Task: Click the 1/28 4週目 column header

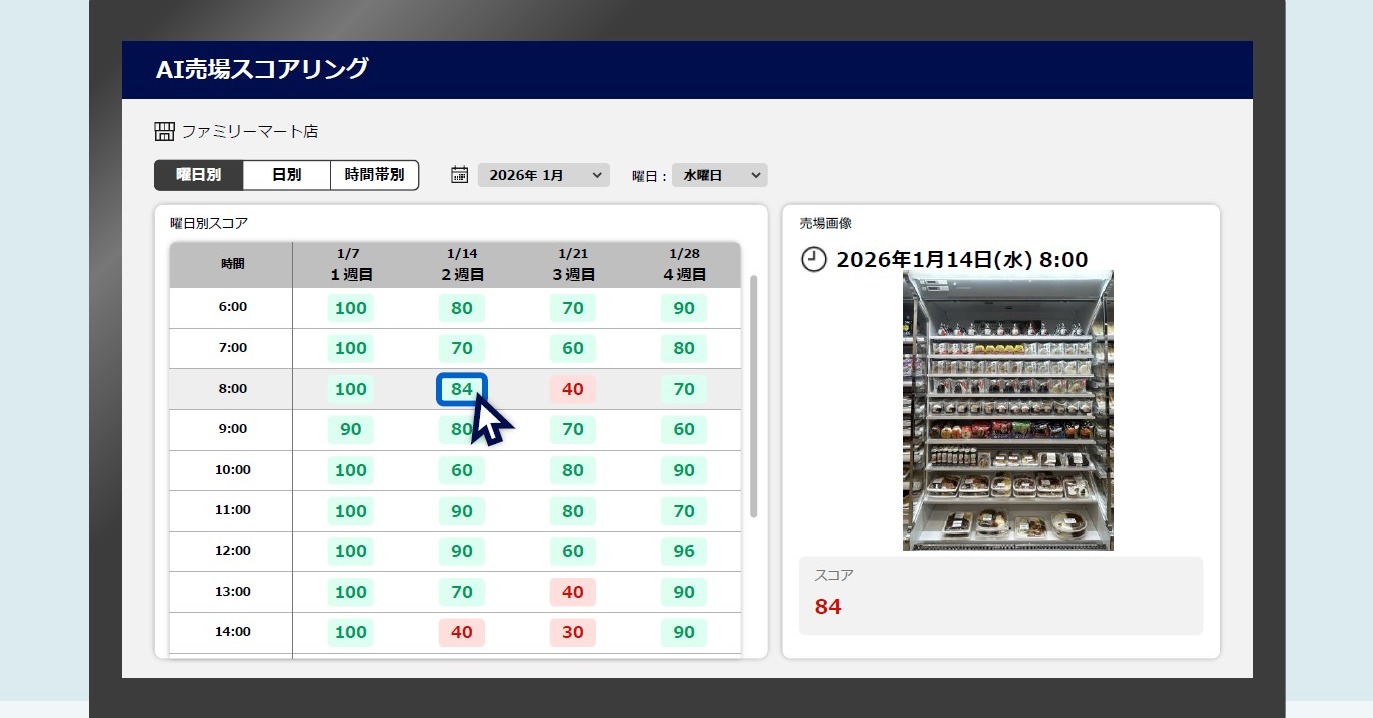Action: (x=683, y=262)
